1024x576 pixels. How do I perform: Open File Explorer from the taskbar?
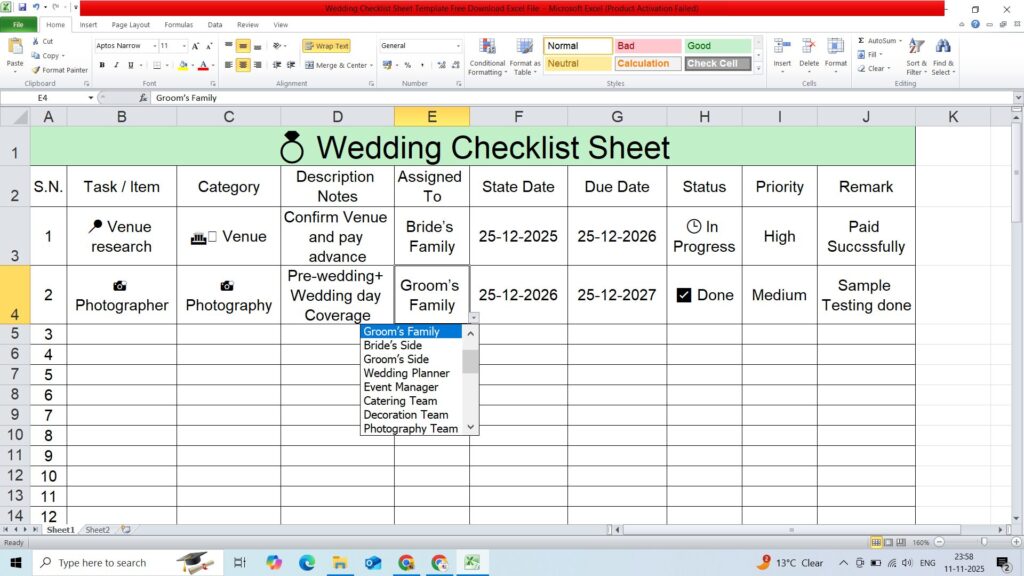coord(339,563)
